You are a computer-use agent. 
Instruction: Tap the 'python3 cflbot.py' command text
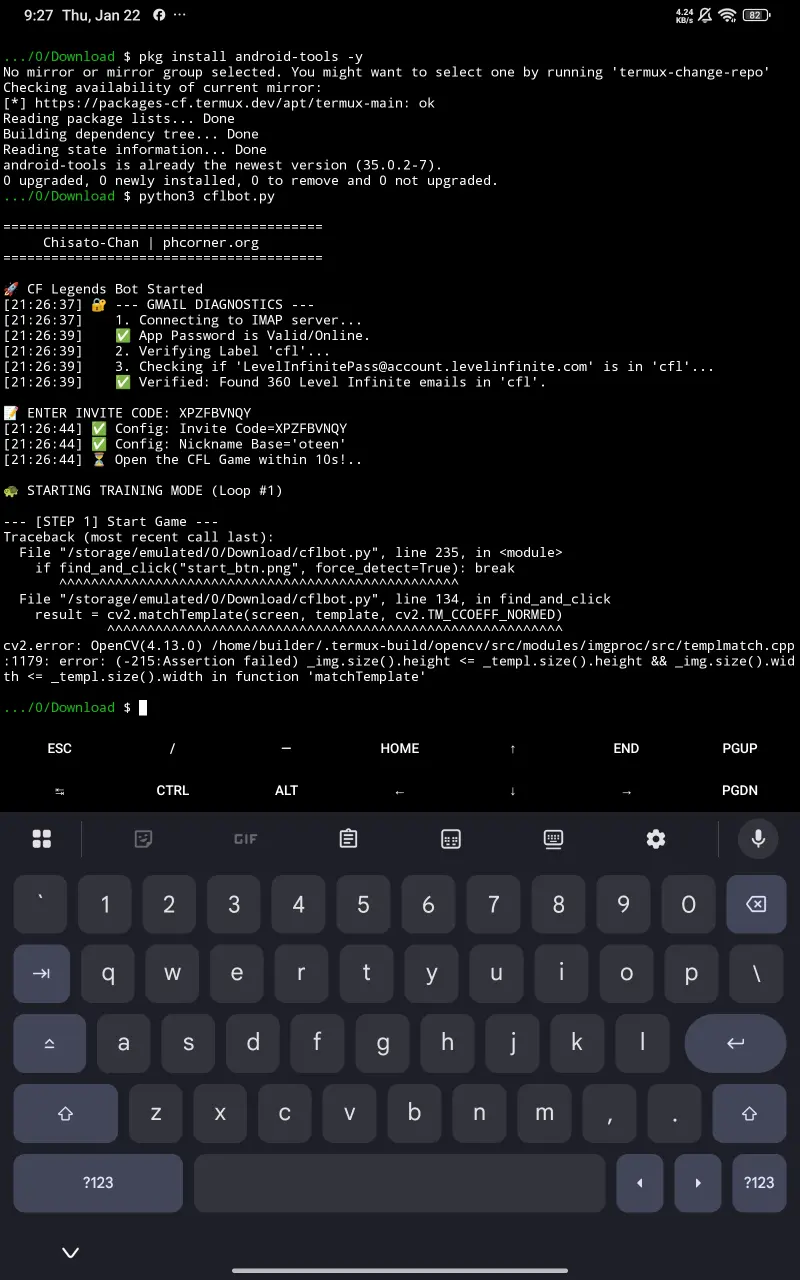207,196
